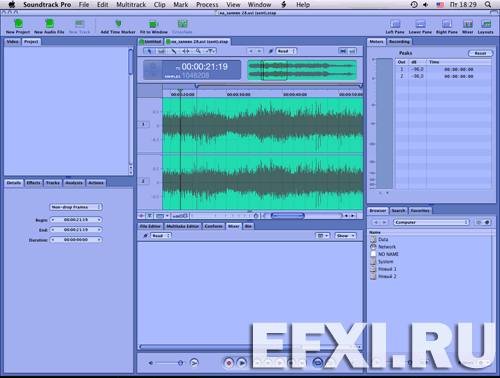Screen dimensions: 500x378
Task: Click the previous selection arrow button
Action: click(251, 51)
